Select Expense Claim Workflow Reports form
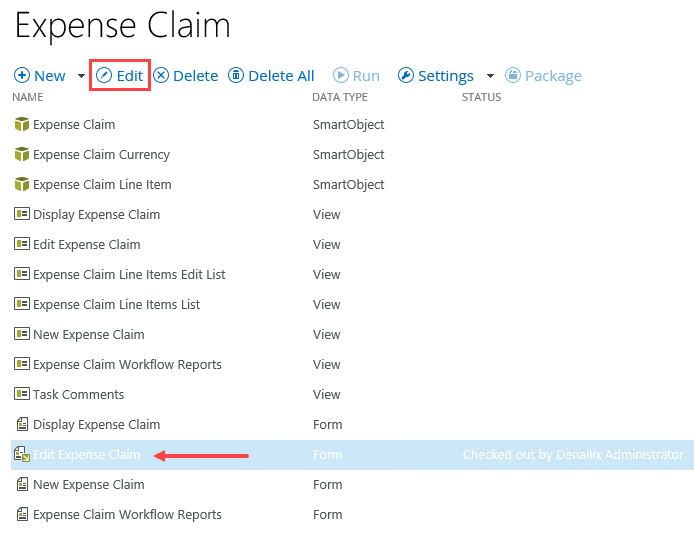This screenshot has width=694, height=535. click(x=127, y=515)
